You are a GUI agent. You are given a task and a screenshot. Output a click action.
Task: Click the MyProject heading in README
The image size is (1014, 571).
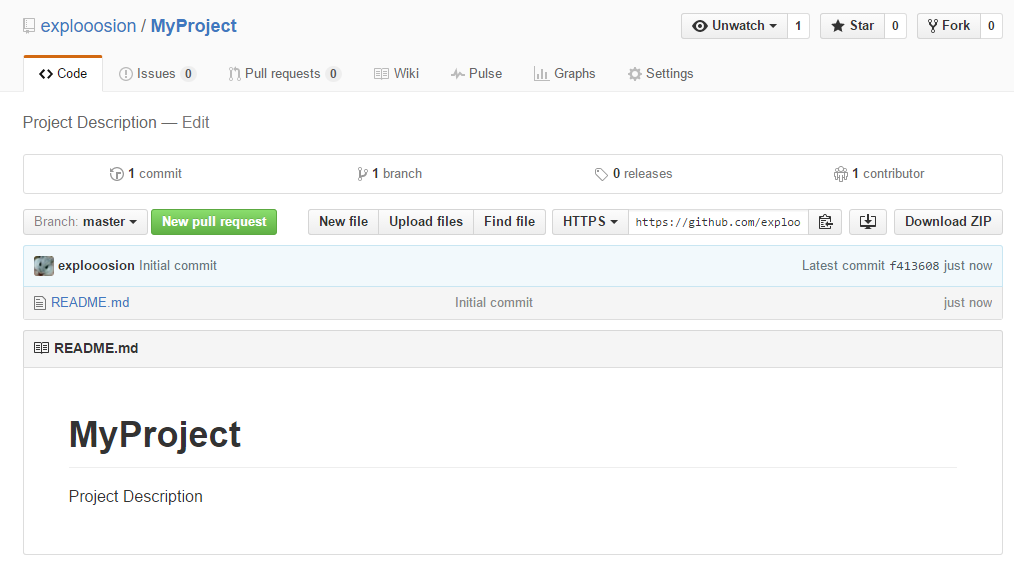pos(155,434)
